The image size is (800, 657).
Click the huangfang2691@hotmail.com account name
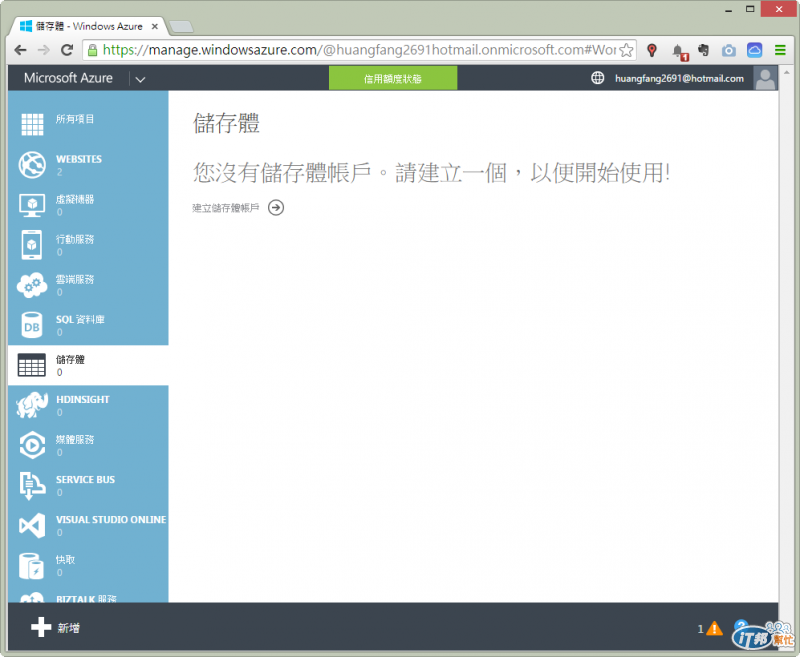coord(679,79)
